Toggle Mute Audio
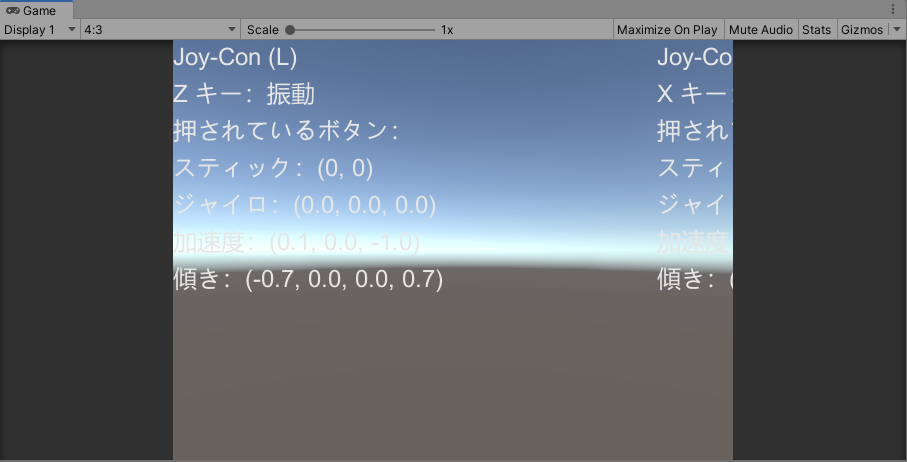 (x=761, y=29)
